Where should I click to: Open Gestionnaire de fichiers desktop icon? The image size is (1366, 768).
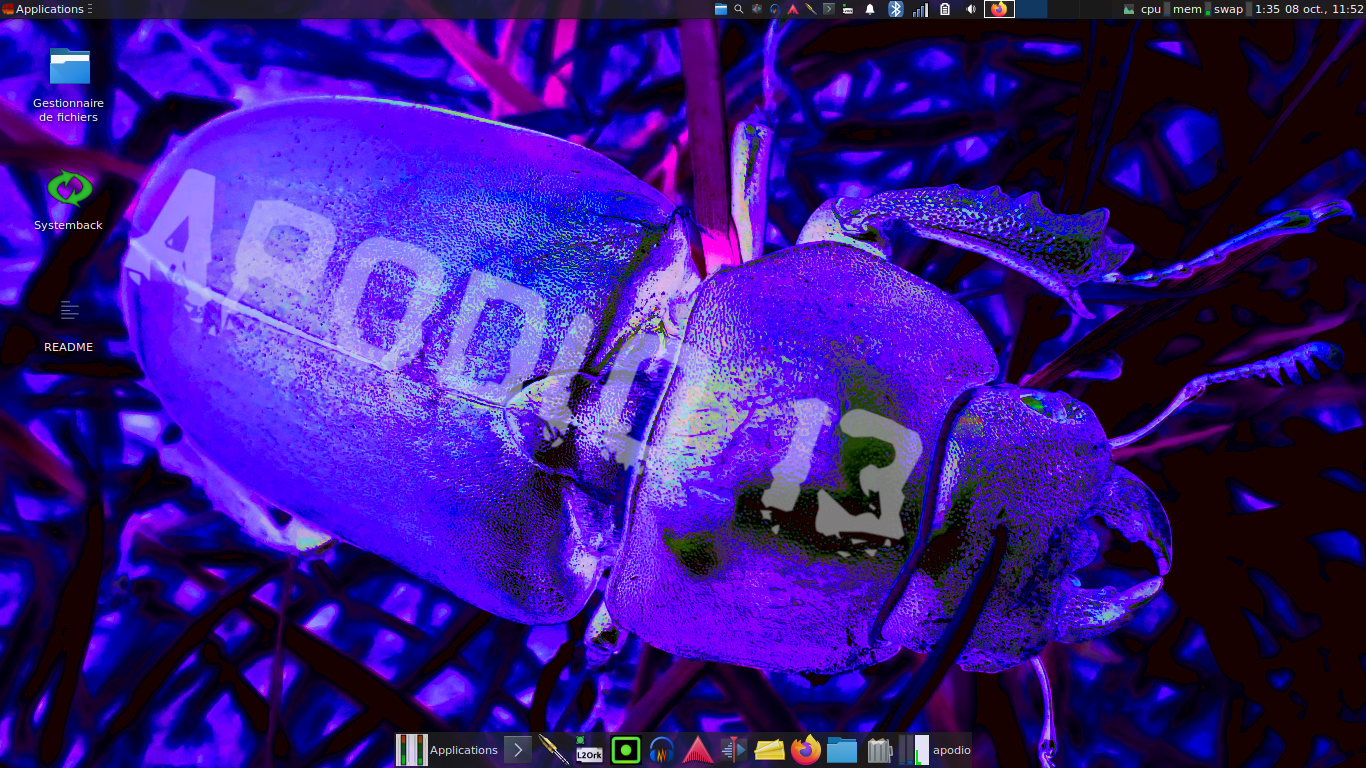pos(69,68)
